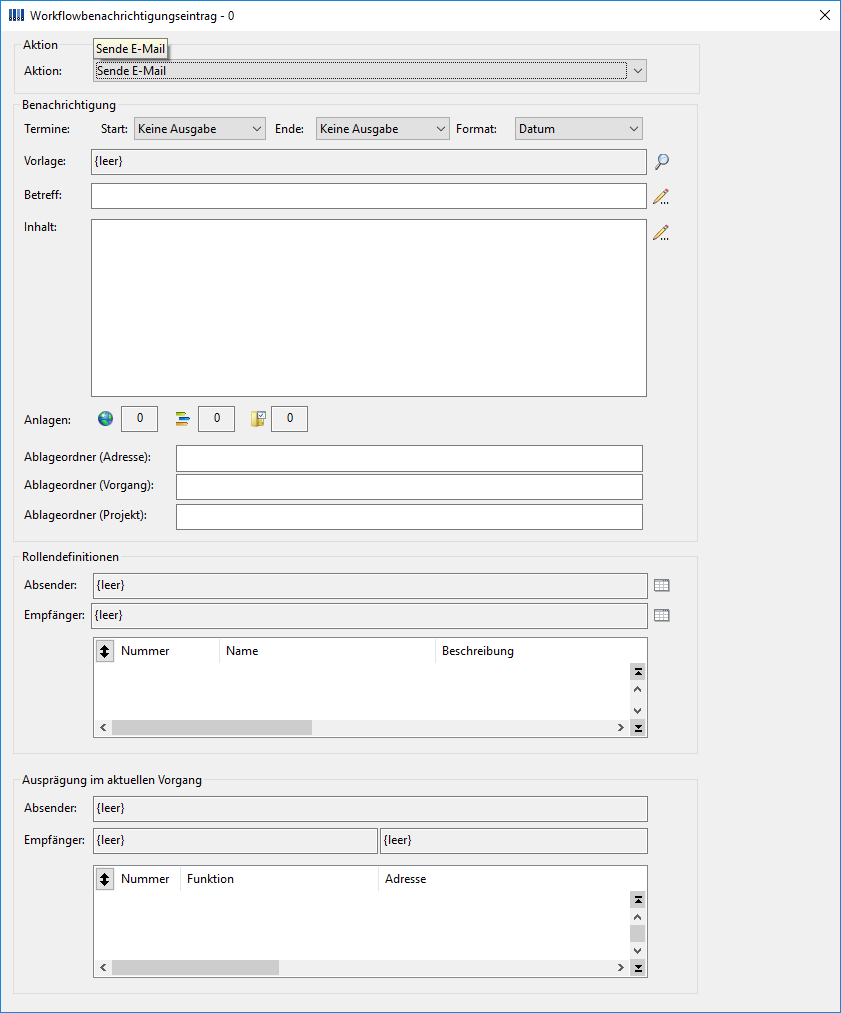
Task: Click the folder checklist icon in Anlagen row
Action: tap(258, 419)
